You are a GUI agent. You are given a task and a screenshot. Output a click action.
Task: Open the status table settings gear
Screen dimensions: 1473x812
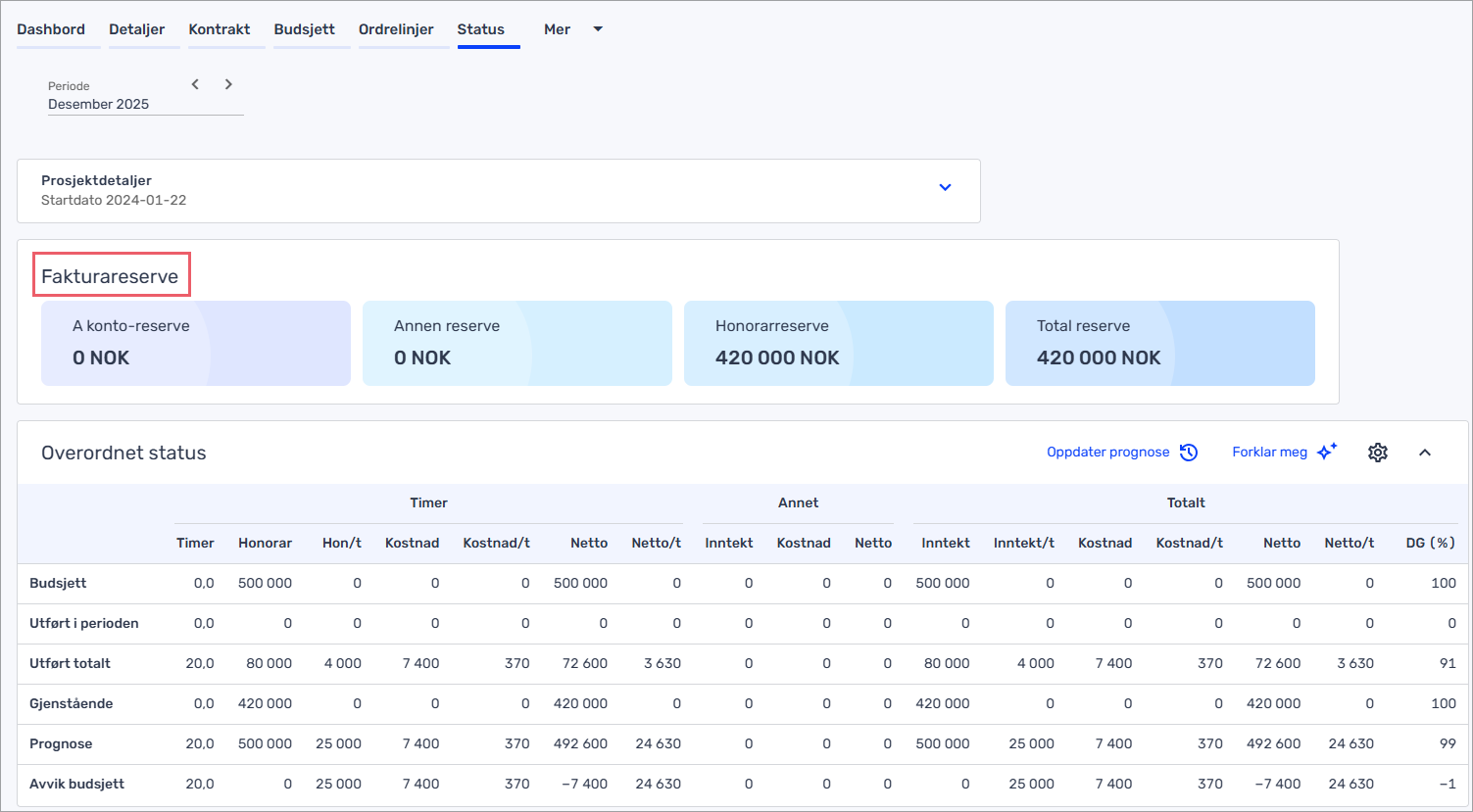[1378, 453]
